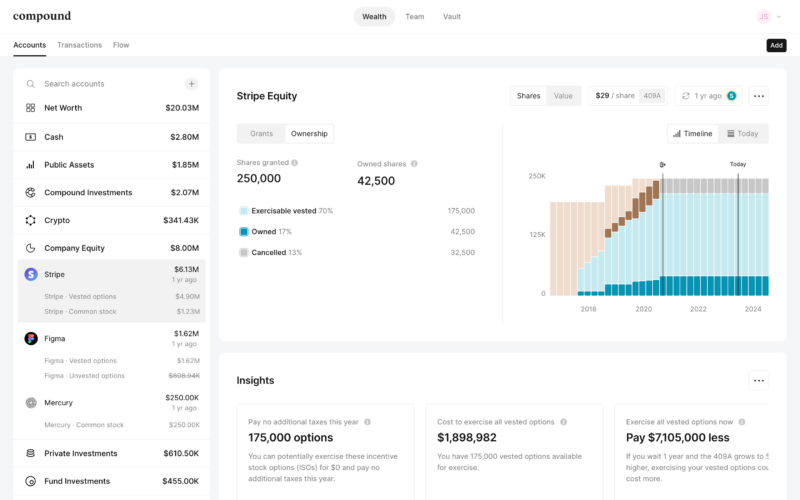Select the Ownership segment
800x500 pixels.
309,134
